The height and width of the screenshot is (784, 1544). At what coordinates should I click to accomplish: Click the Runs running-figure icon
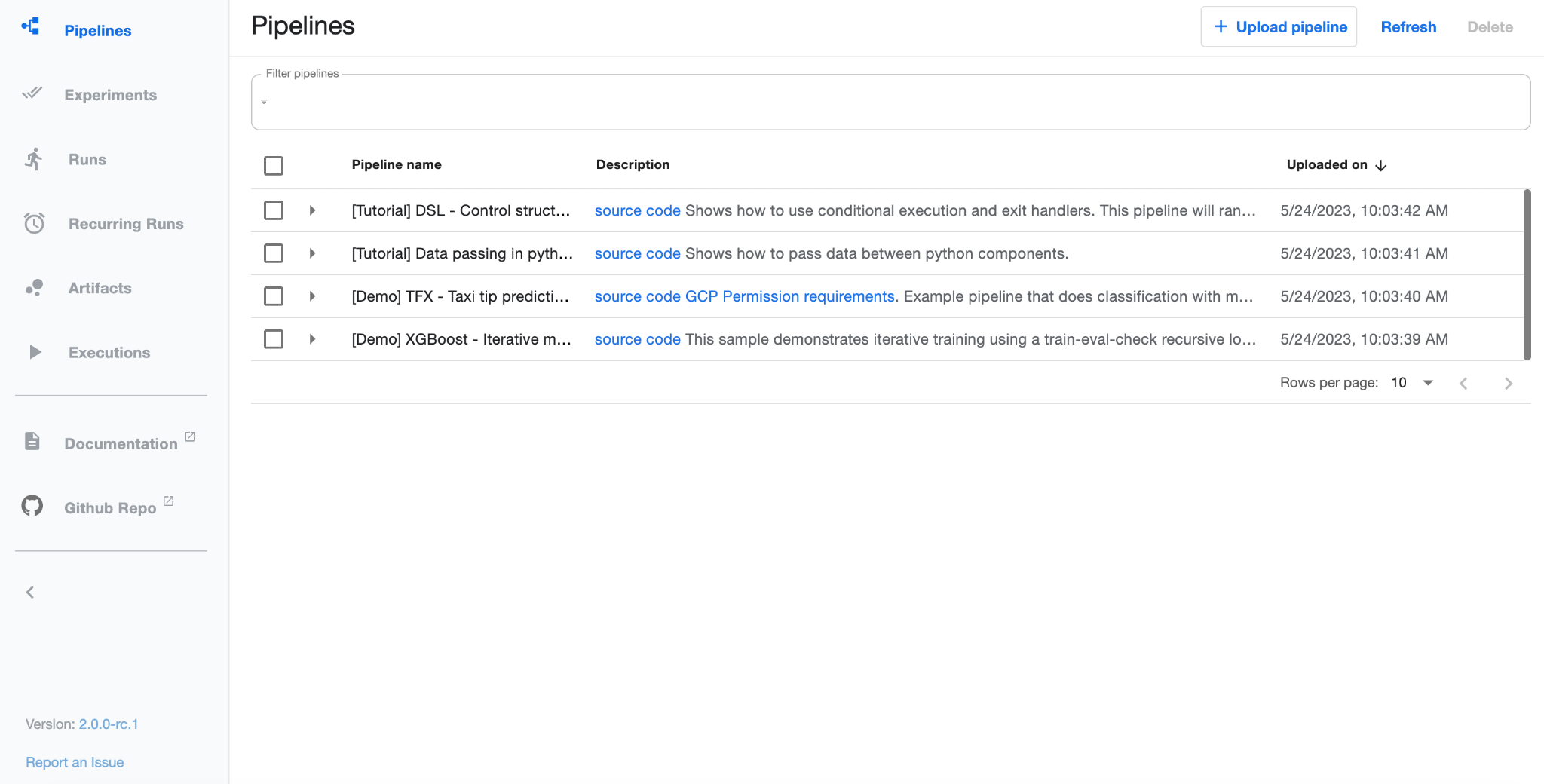pos(33,159)
